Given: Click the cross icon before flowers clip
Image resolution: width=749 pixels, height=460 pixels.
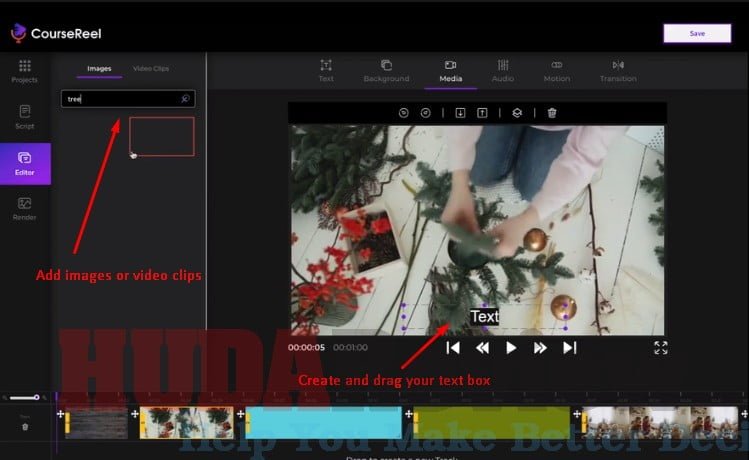Looking at the screenshot, I should tap(135, 414).
